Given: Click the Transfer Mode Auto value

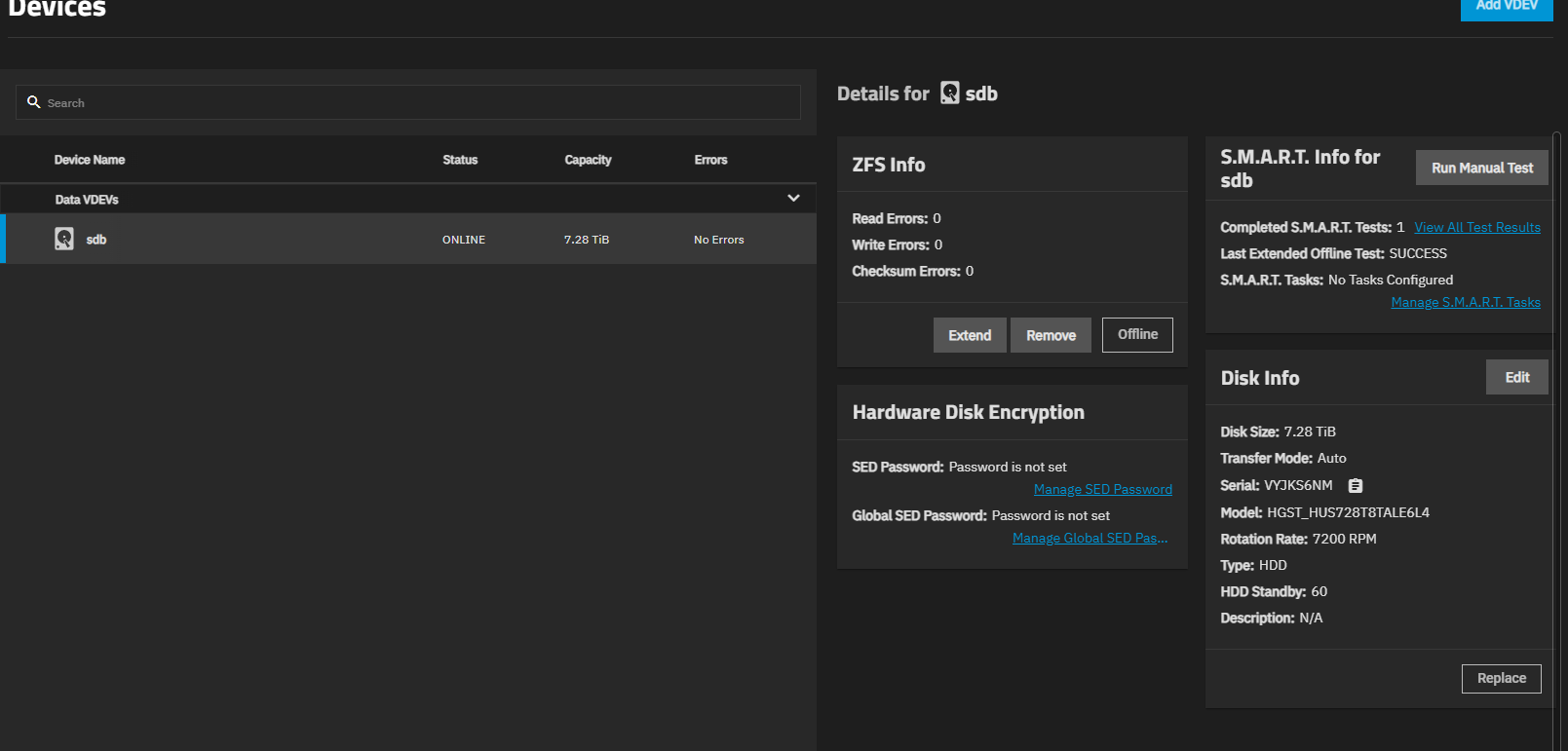Looking at the screenshot, I should pyautogui.click(x=1332, y=458).
